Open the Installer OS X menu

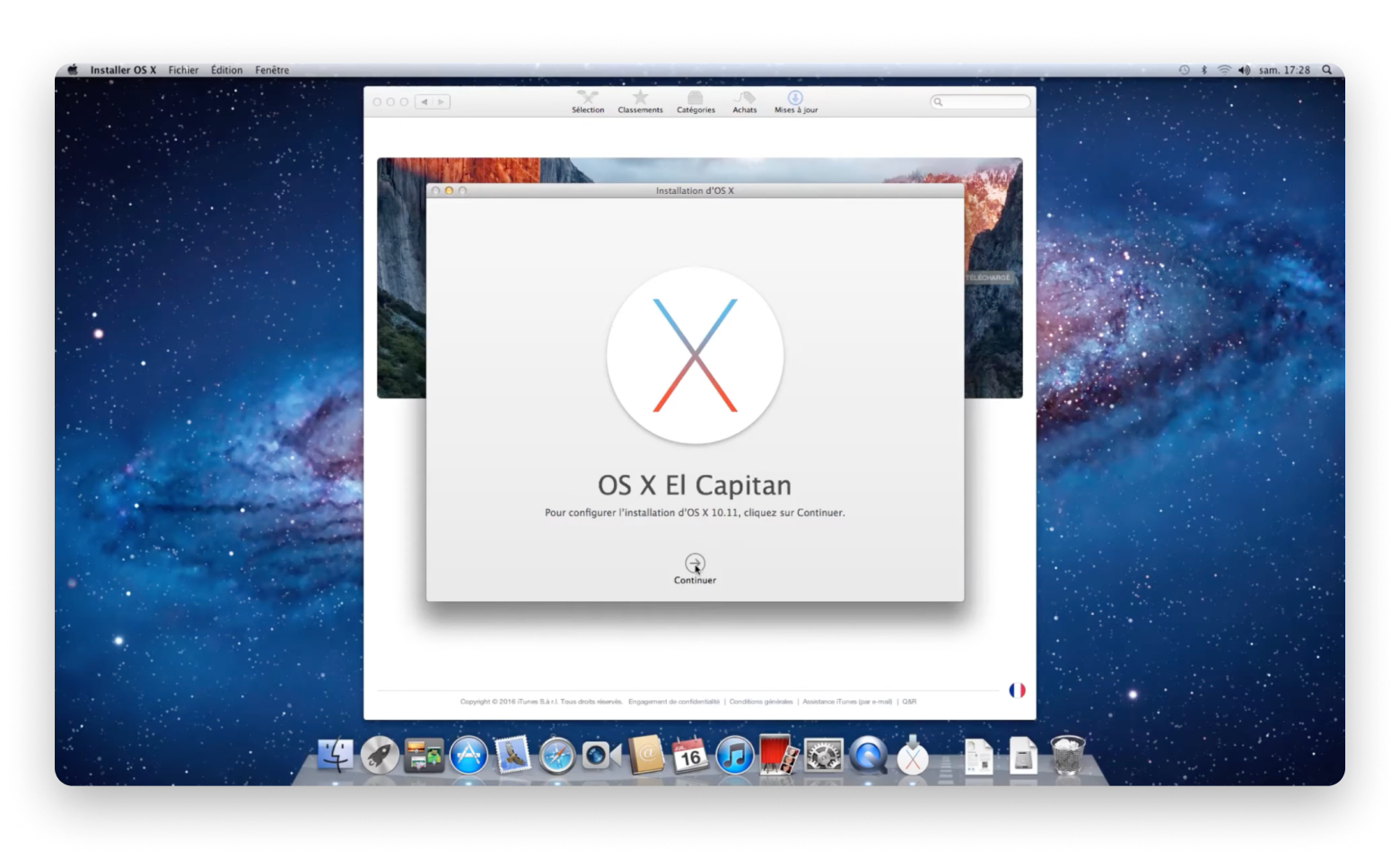point(123,70)
